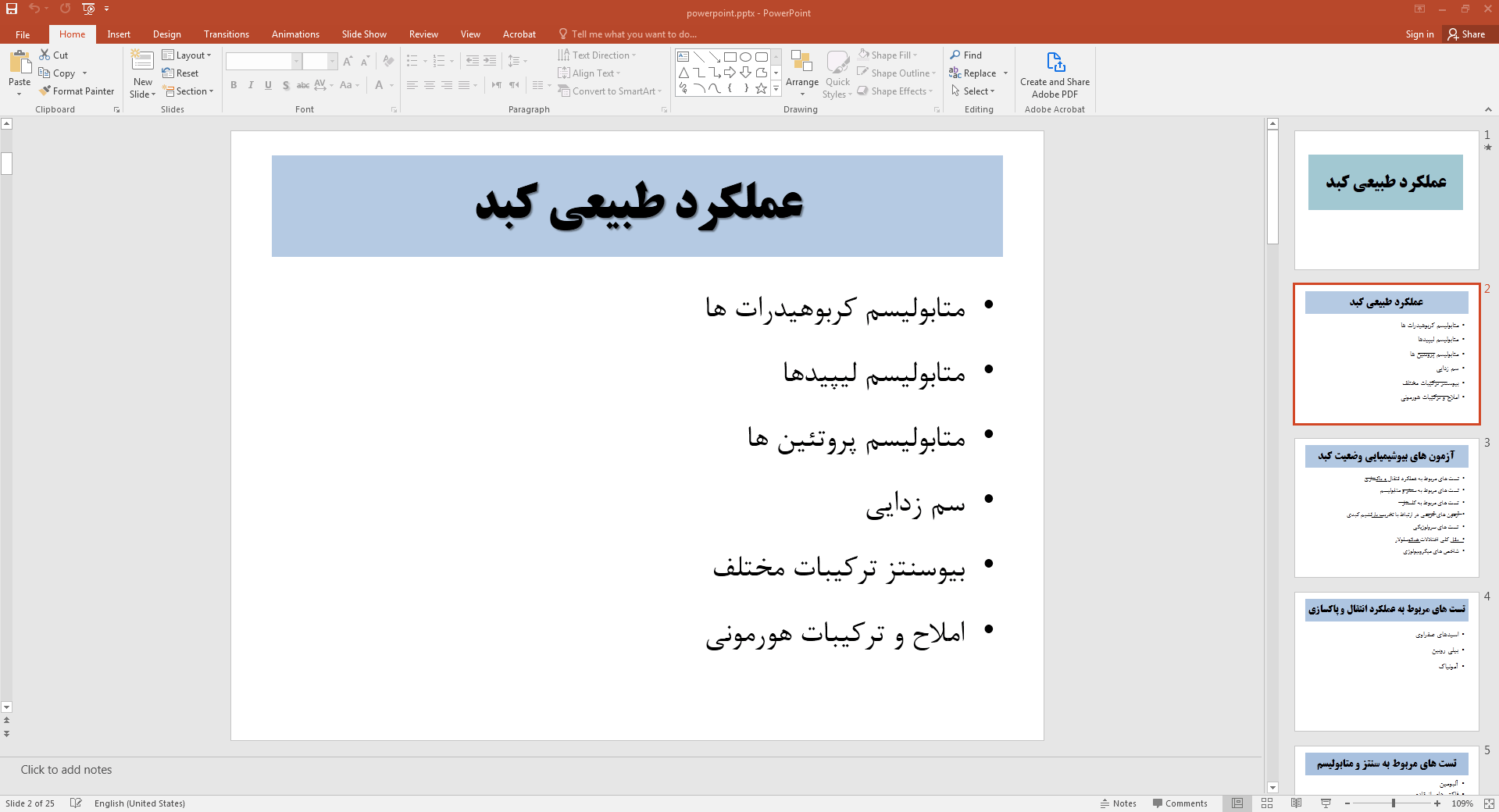Cut the selection with scissors icon

[x=54, y=55]
